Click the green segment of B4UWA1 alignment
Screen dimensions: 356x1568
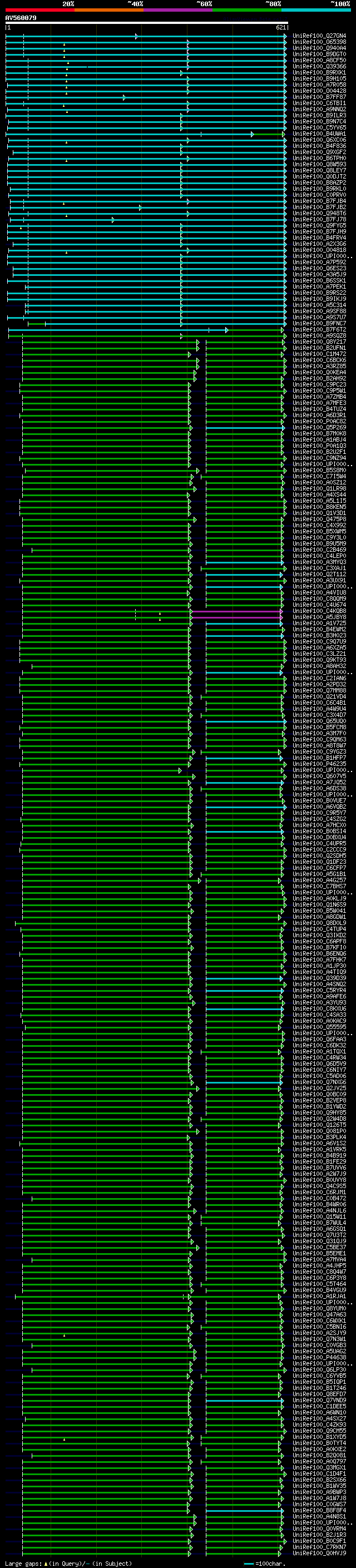pyautogui.click(x=268, y=134)
